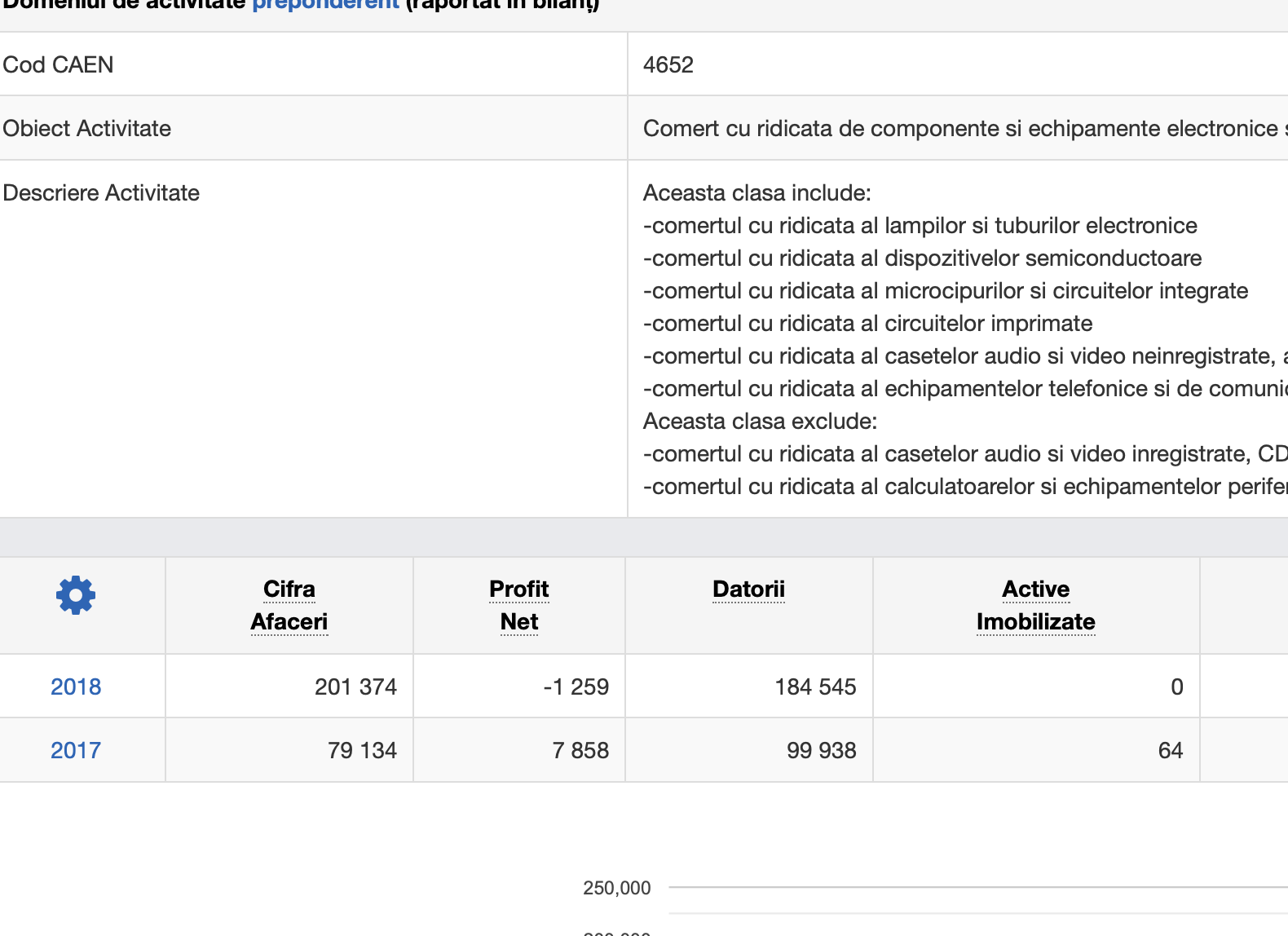
Task: Click the Active Imobilizate column header
Action: coord(1035,605)
